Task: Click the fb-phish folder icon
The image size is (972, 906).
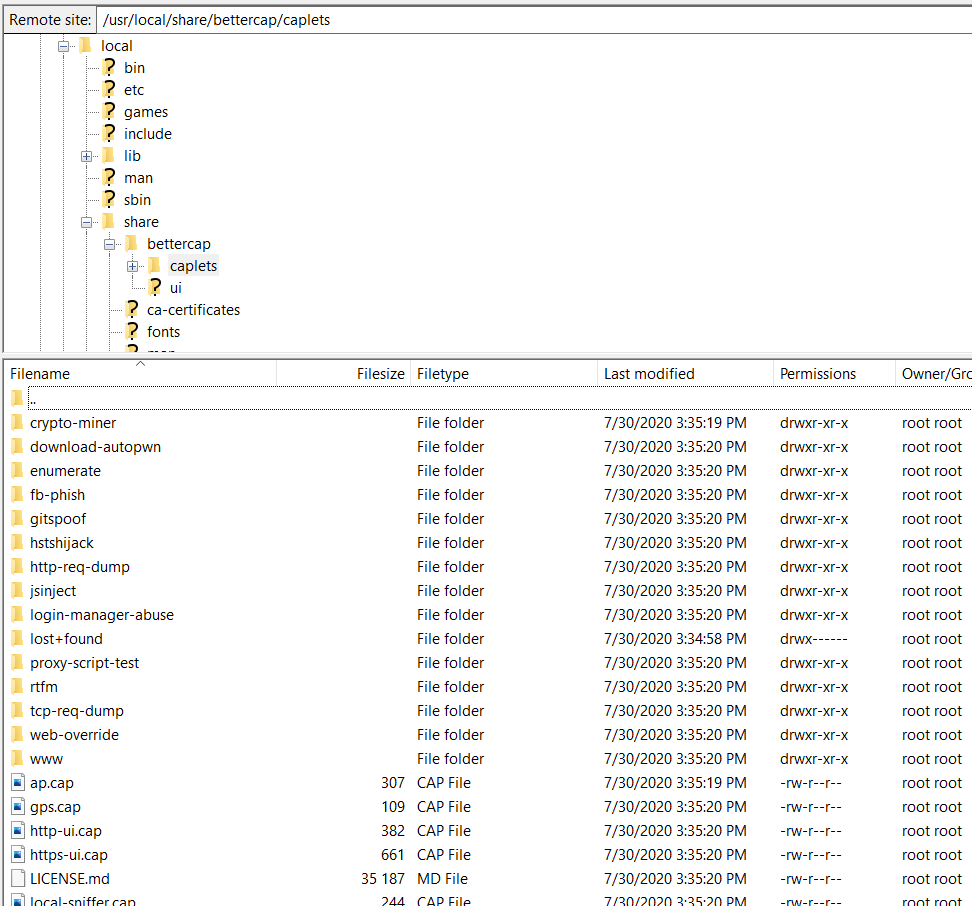Action: coord(17,495)
